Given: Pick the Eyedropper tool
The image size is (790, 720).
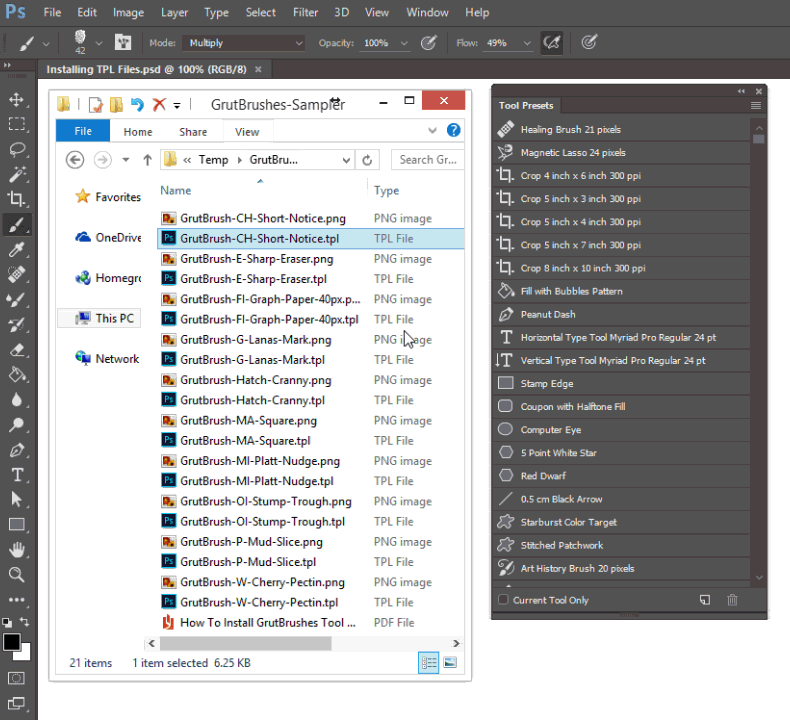Looking at the screenshot, I should pos(16,250).
